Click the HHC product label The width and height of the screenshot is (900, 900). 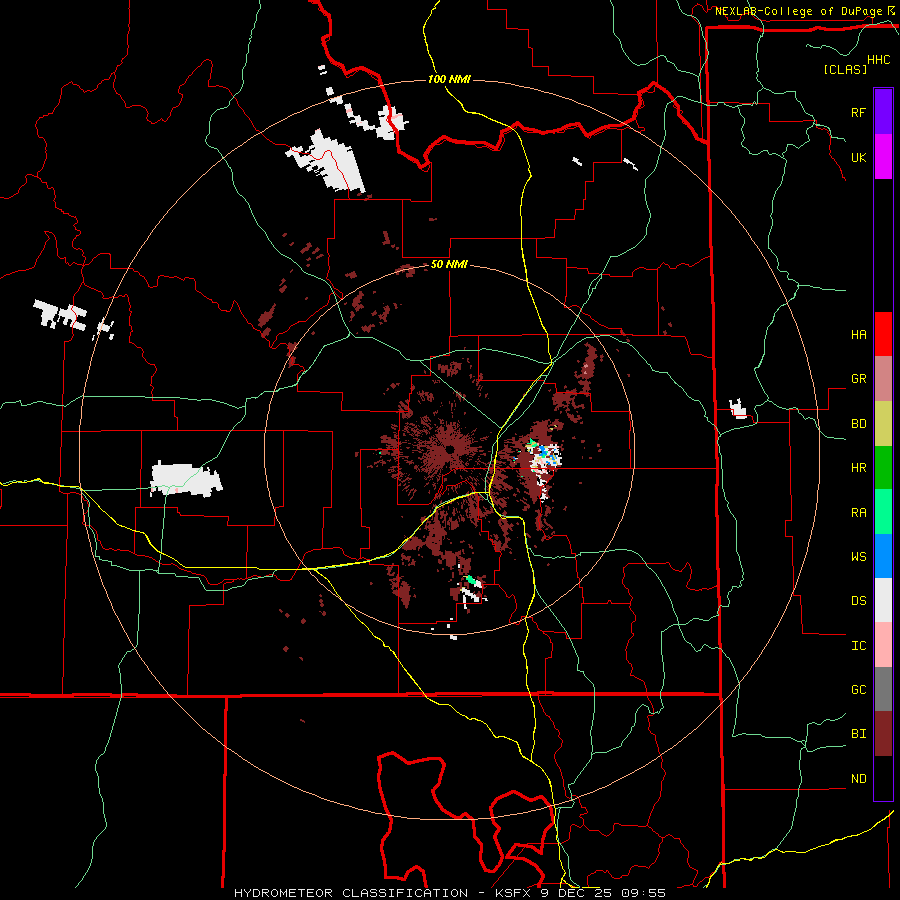(878, 60)
